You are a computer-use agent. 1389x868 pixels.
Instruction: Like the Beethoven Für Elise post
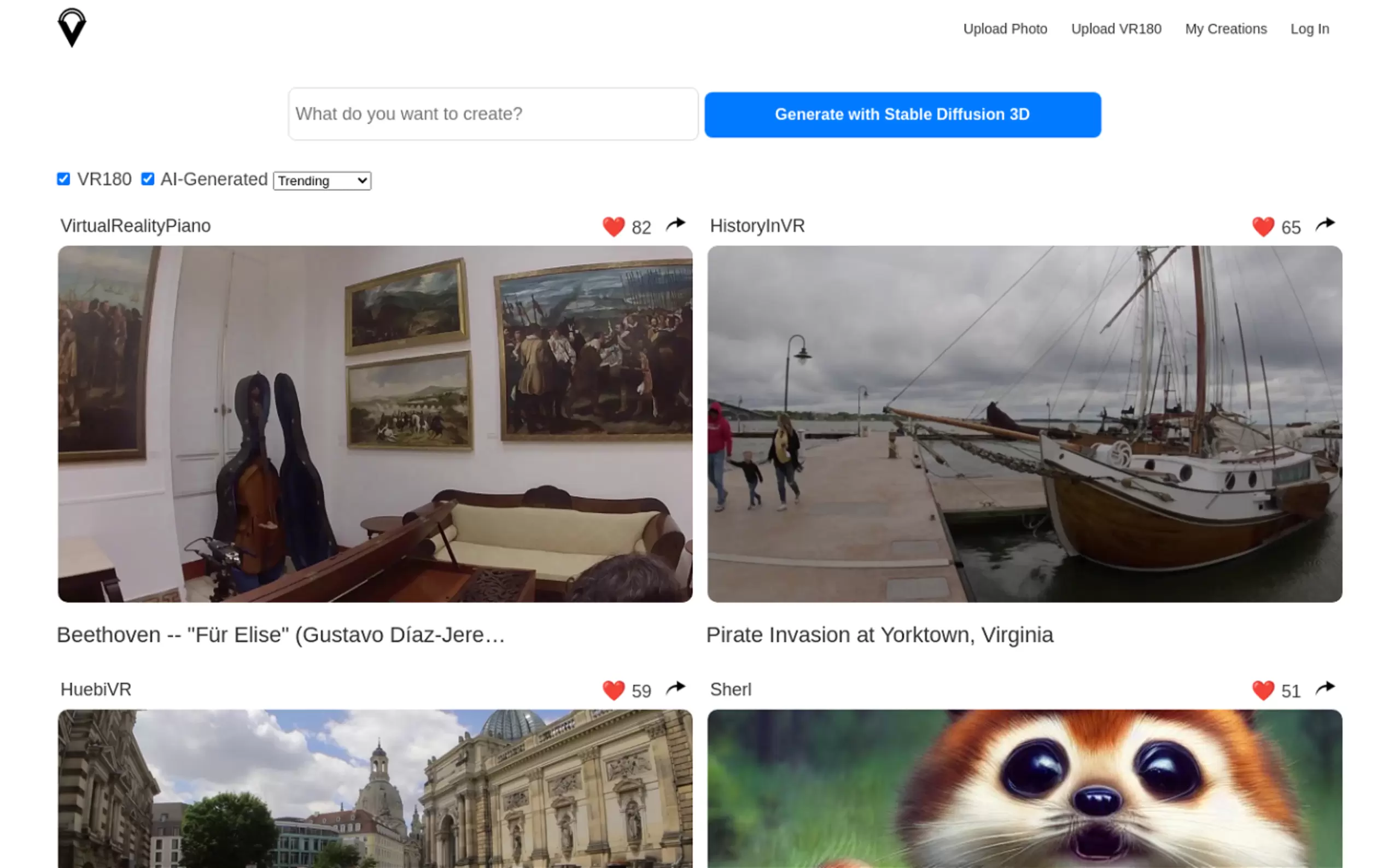[x=612, y=227]
